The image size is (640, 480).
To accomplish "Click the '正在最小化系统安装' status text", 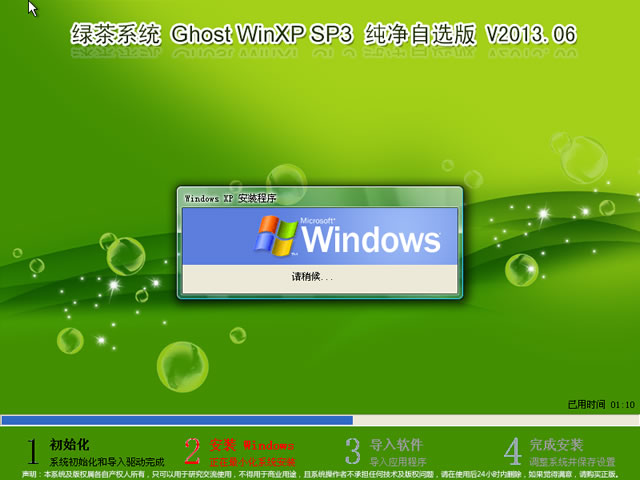I will [252, 462].
